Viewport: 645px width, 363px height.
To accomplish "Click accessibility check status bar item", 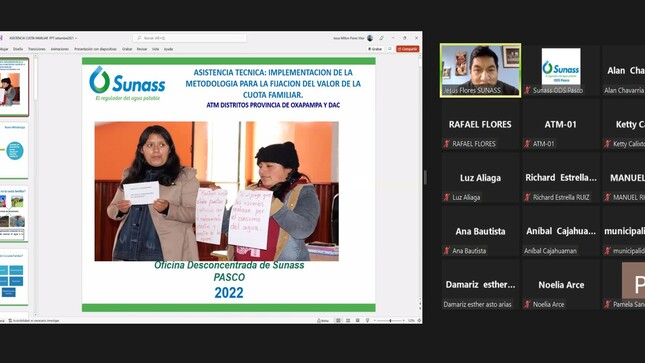I will (34, 321).
